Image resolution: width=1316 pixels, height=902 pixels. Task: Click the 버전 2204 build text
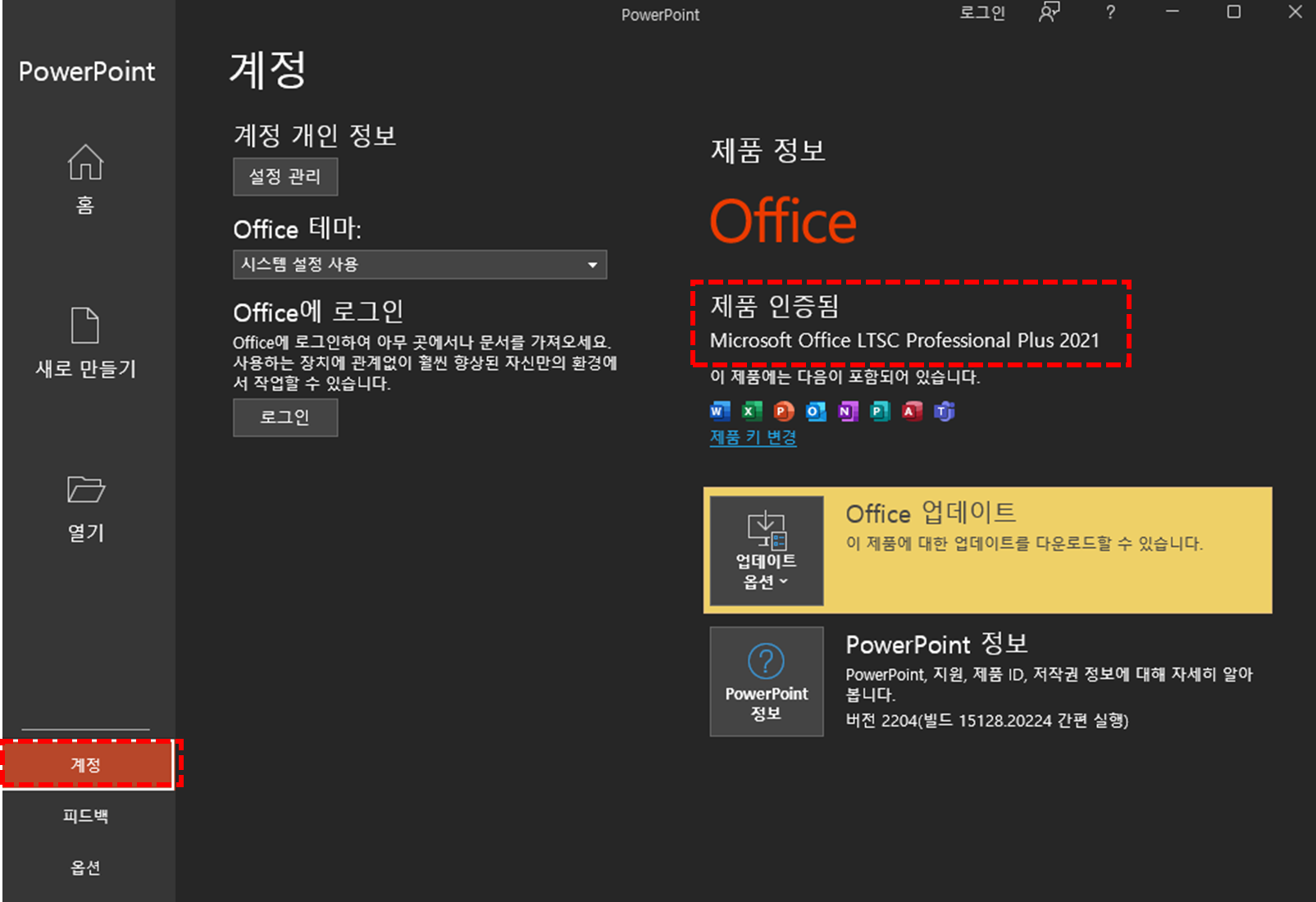[x=987, y=721]
